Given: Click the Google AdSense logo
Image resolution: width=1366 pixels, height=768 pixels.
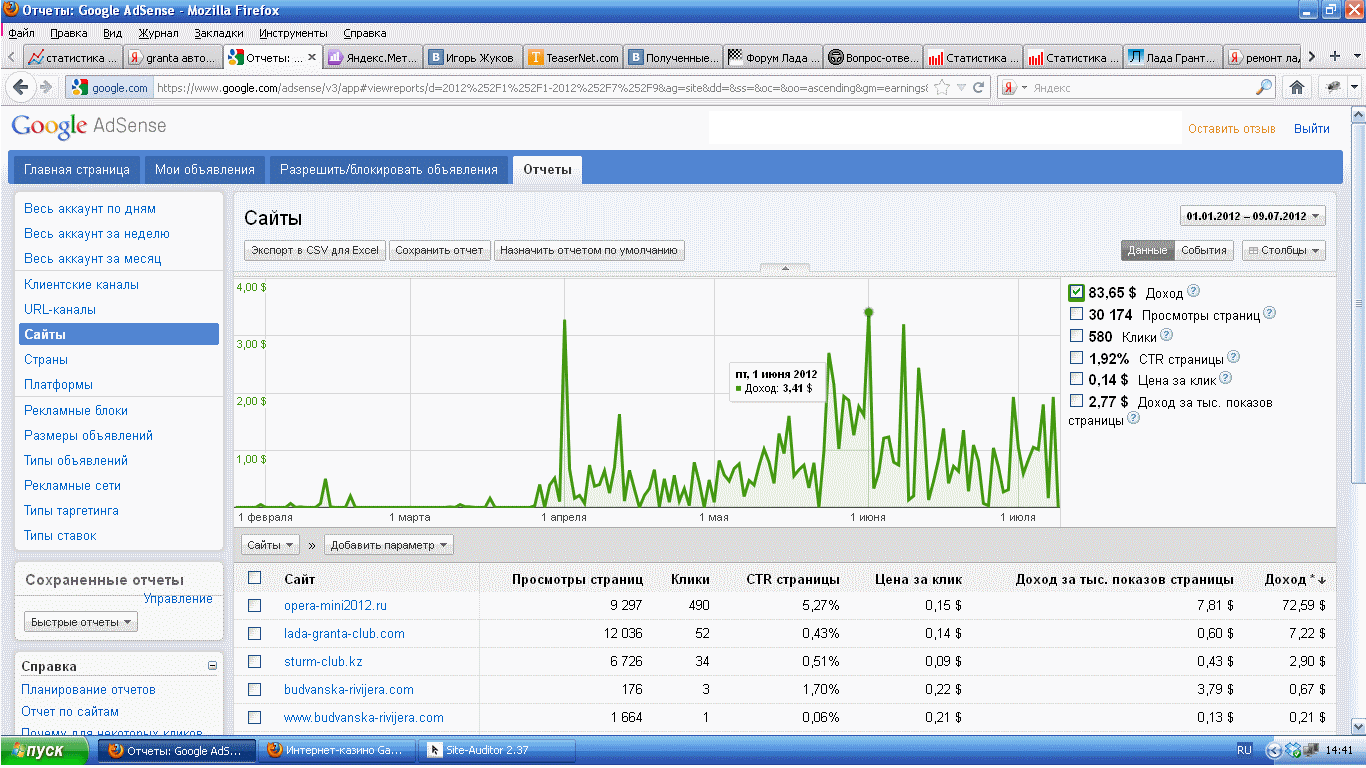Looking at the screenshot, I should pos(89,126).
